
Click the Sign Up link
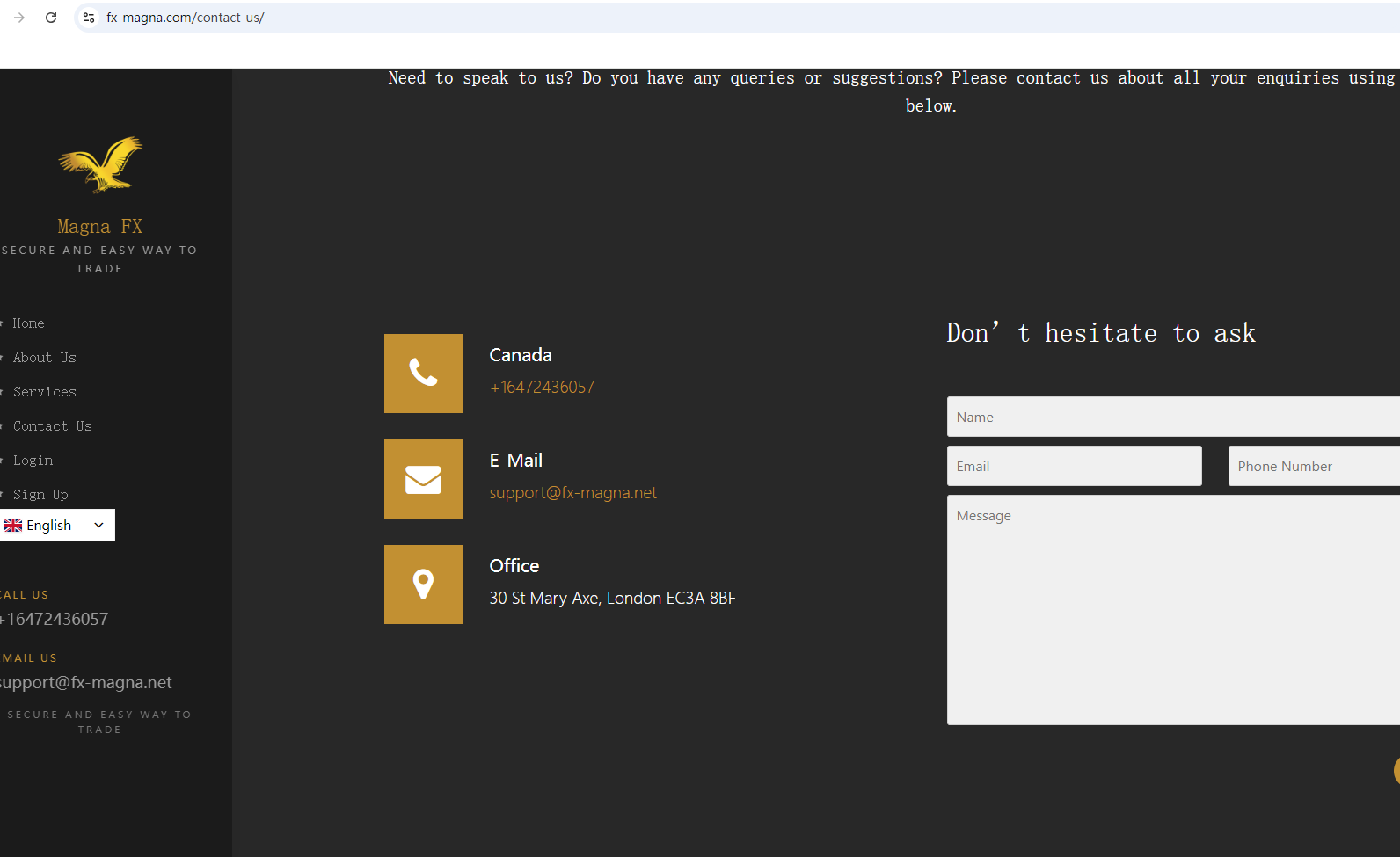[40, 495]
